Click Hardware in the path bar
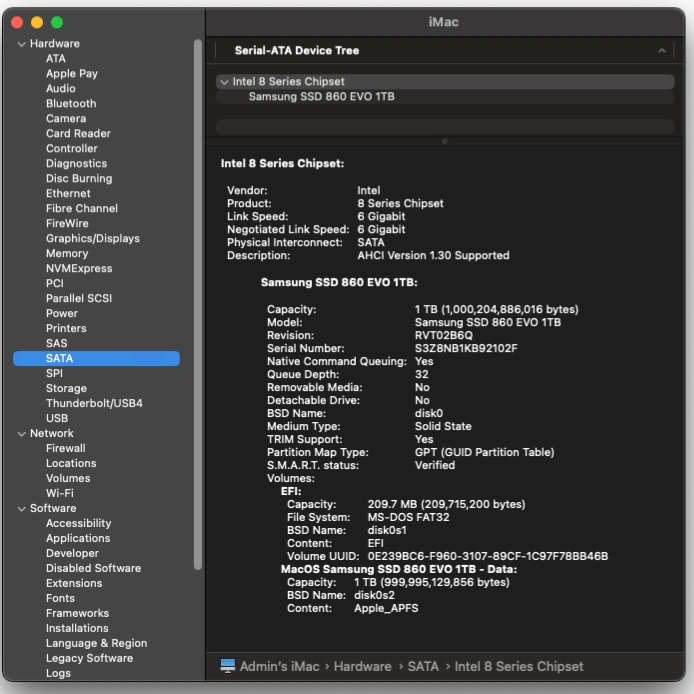The image size is (694, 694). [x=362, y=667]
